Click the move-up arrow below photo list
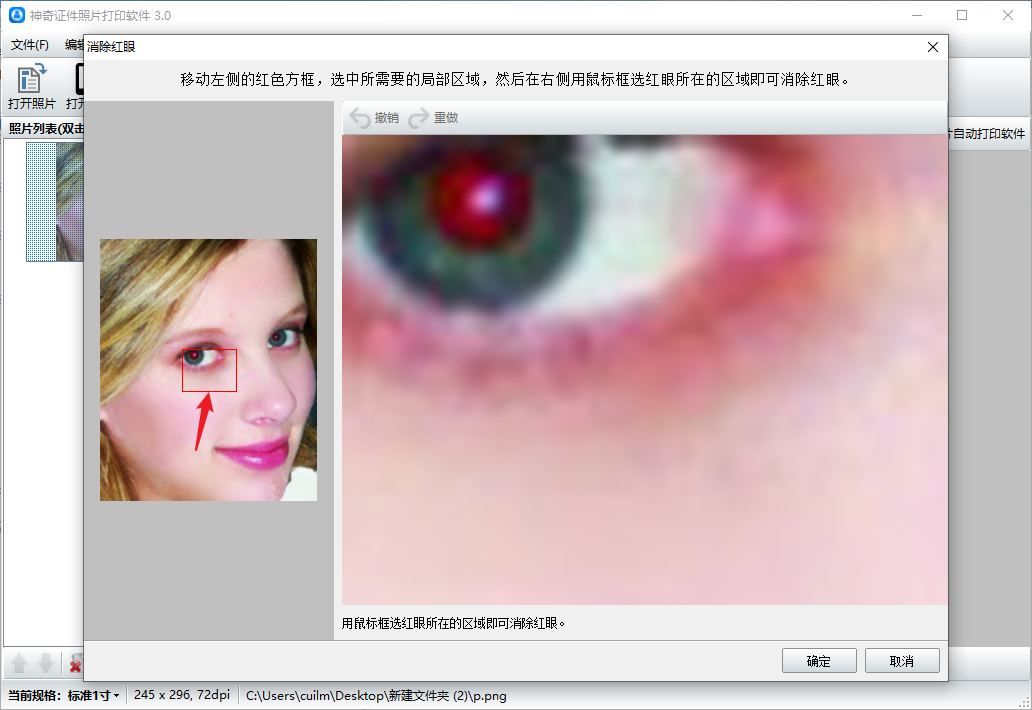The width and height of the screenshot is (1032, 710). [x=19, y=664]
